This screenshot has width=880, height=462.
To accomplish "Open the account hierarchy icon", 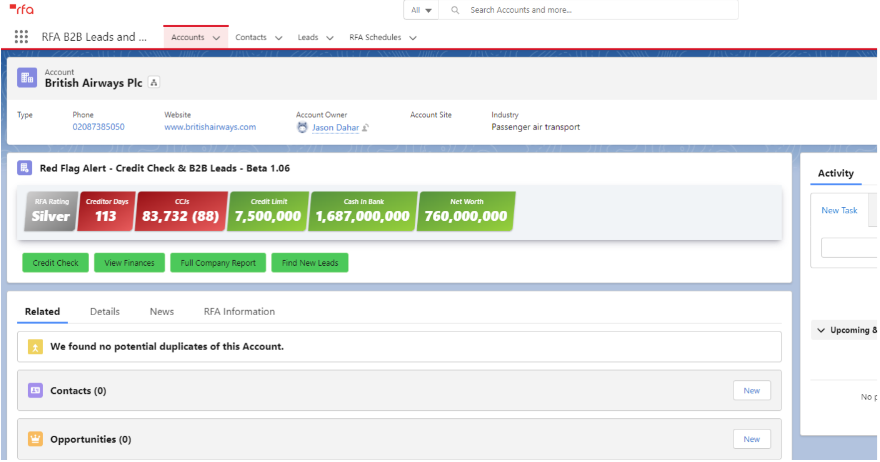I will [x=154, y=83].
